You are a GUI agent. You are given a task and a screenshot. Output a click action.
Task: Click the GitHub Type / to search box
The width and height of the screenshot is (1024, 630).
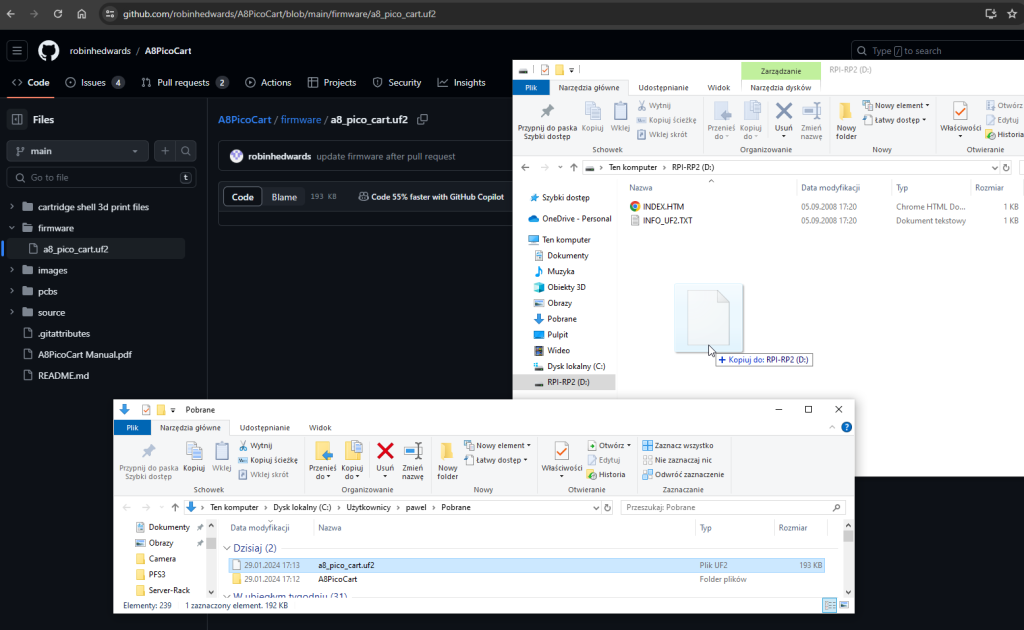938,51
